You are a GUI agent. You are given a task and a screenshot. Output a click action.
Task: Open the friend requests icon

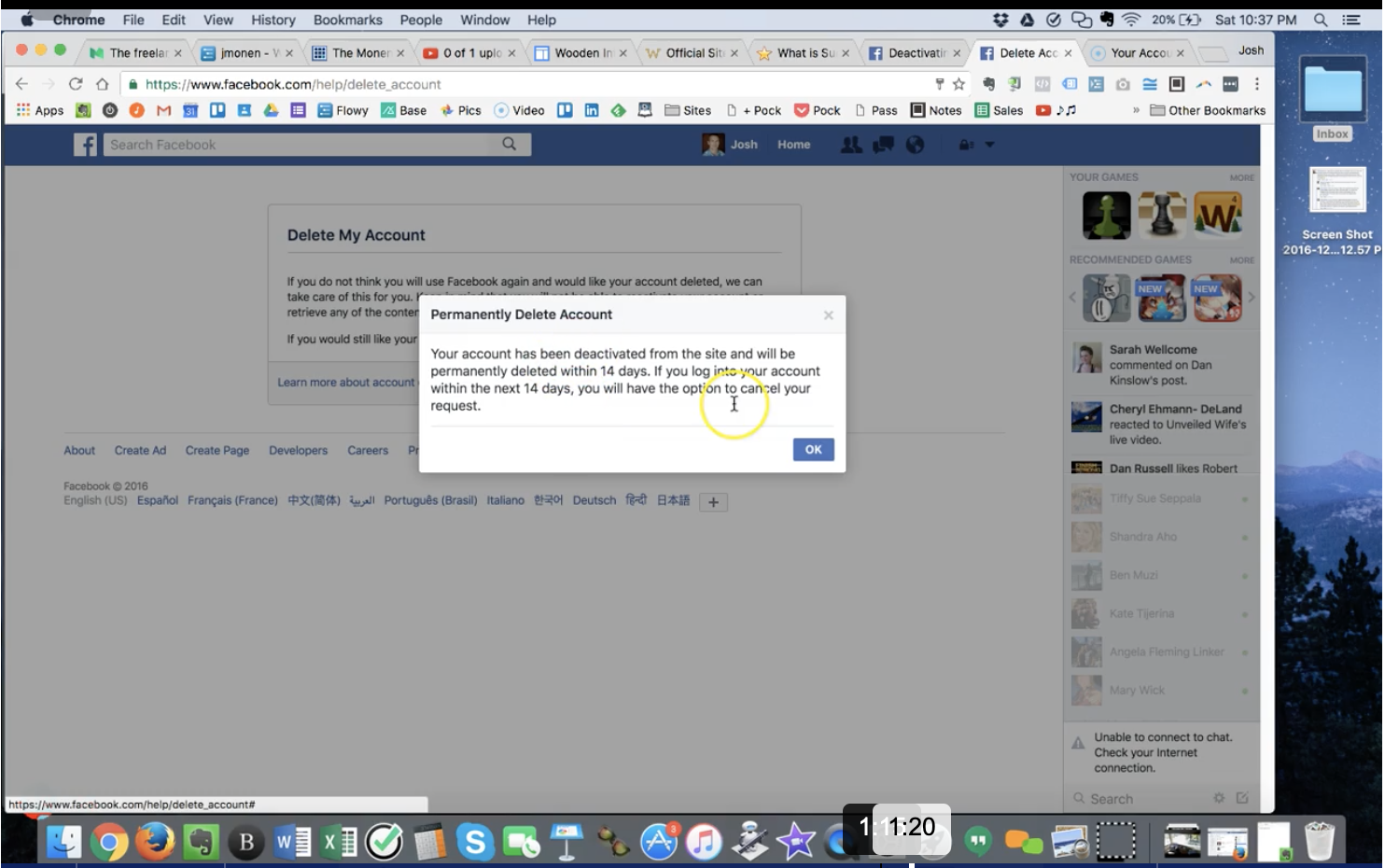[851, 145]
